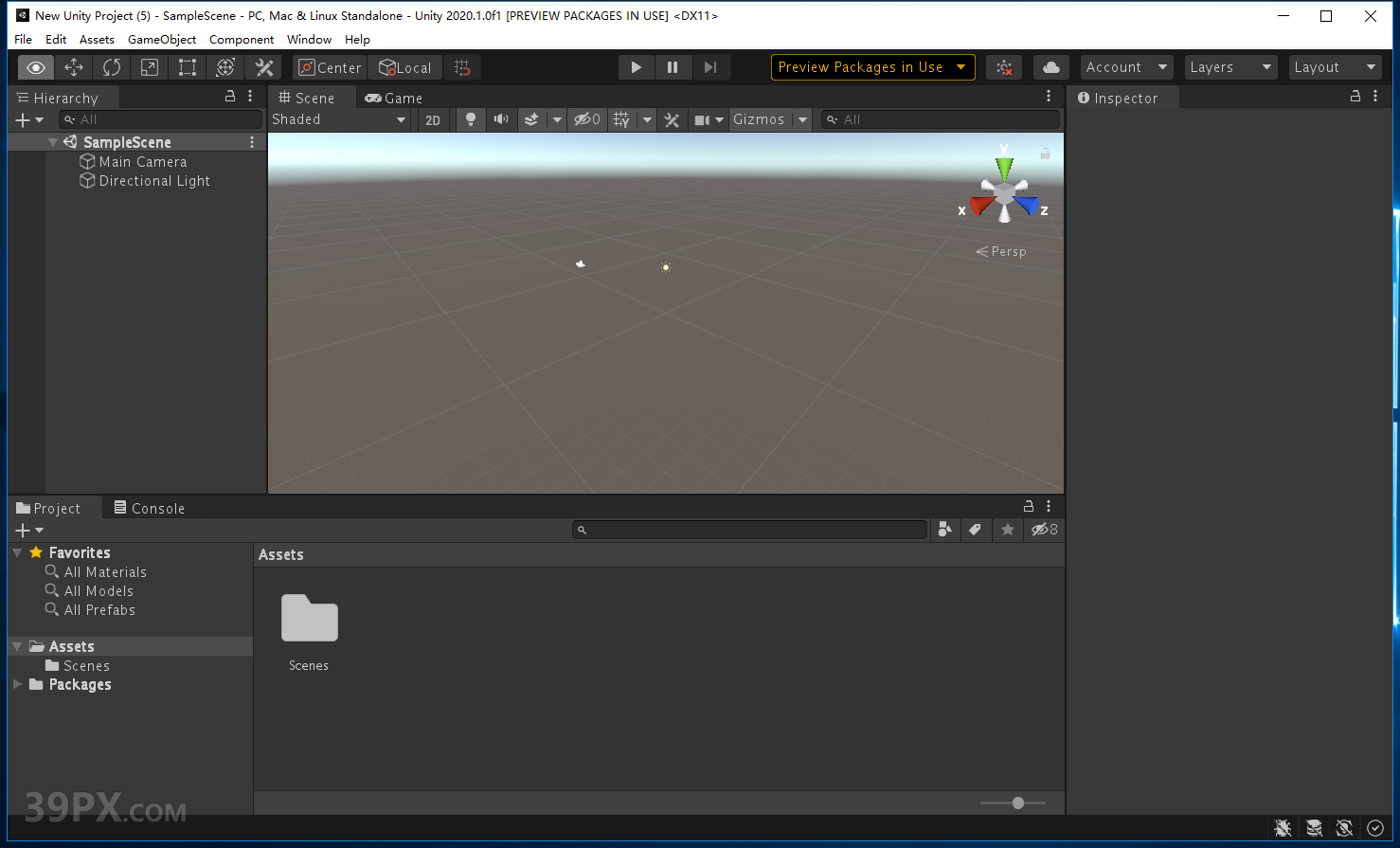Click the Gizmos button

(x=759, y=119)
